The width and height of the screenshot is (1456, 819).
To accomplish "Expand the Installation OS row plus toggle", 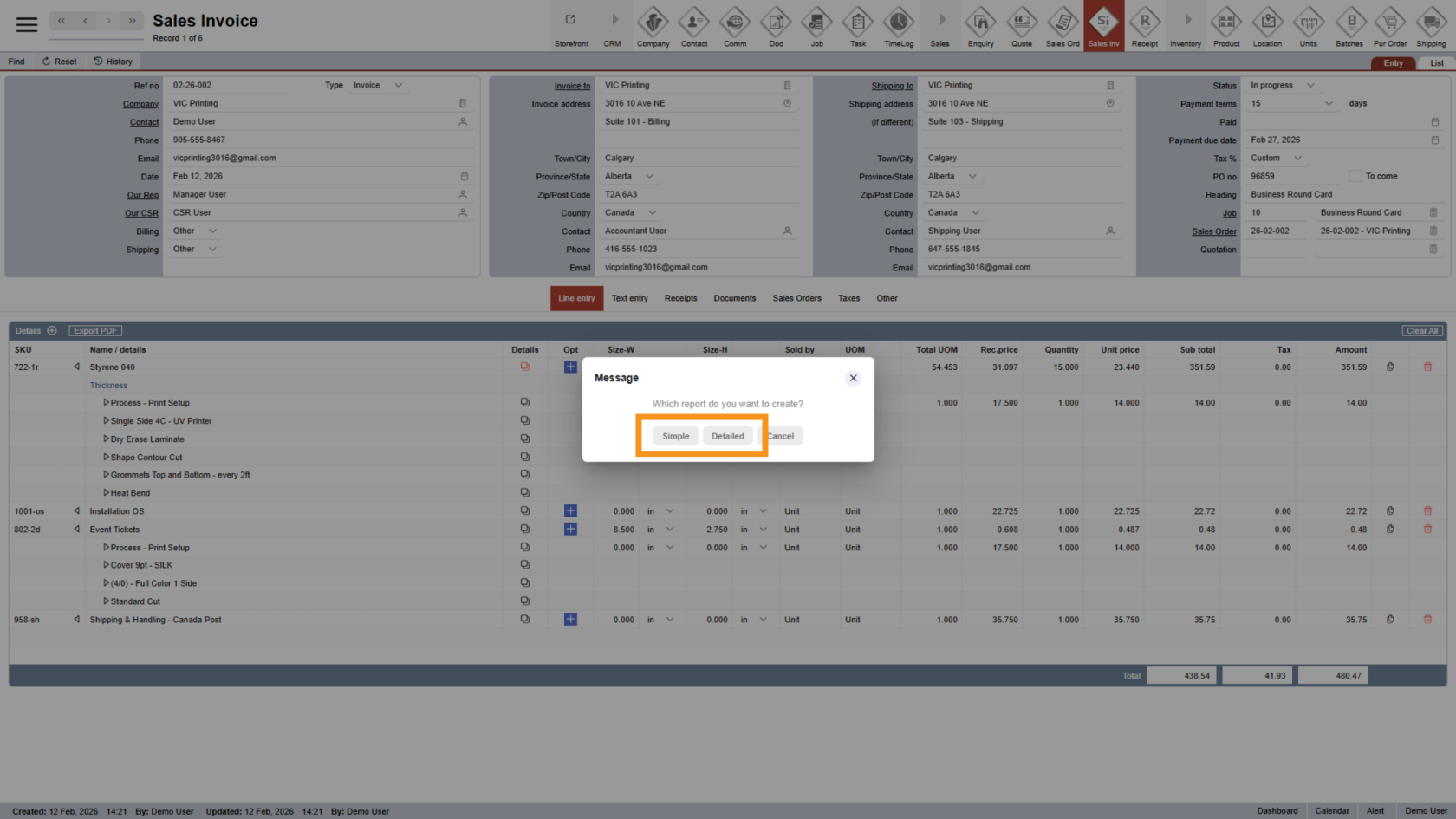I will 570,511.
